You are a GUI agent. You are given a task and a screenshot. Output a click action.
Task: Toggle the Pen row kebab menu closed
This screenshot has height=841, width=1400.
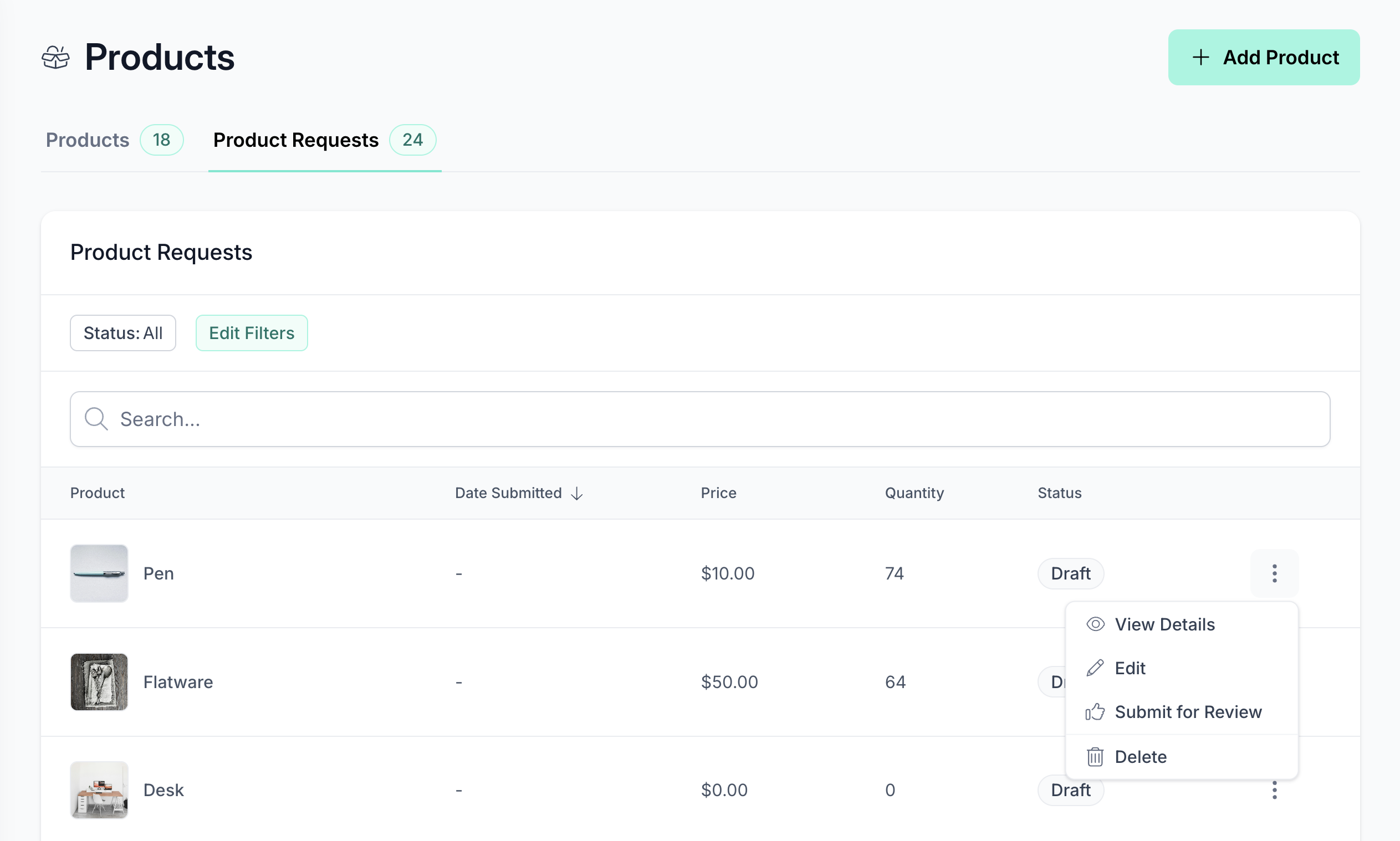tap(1274, 573)
